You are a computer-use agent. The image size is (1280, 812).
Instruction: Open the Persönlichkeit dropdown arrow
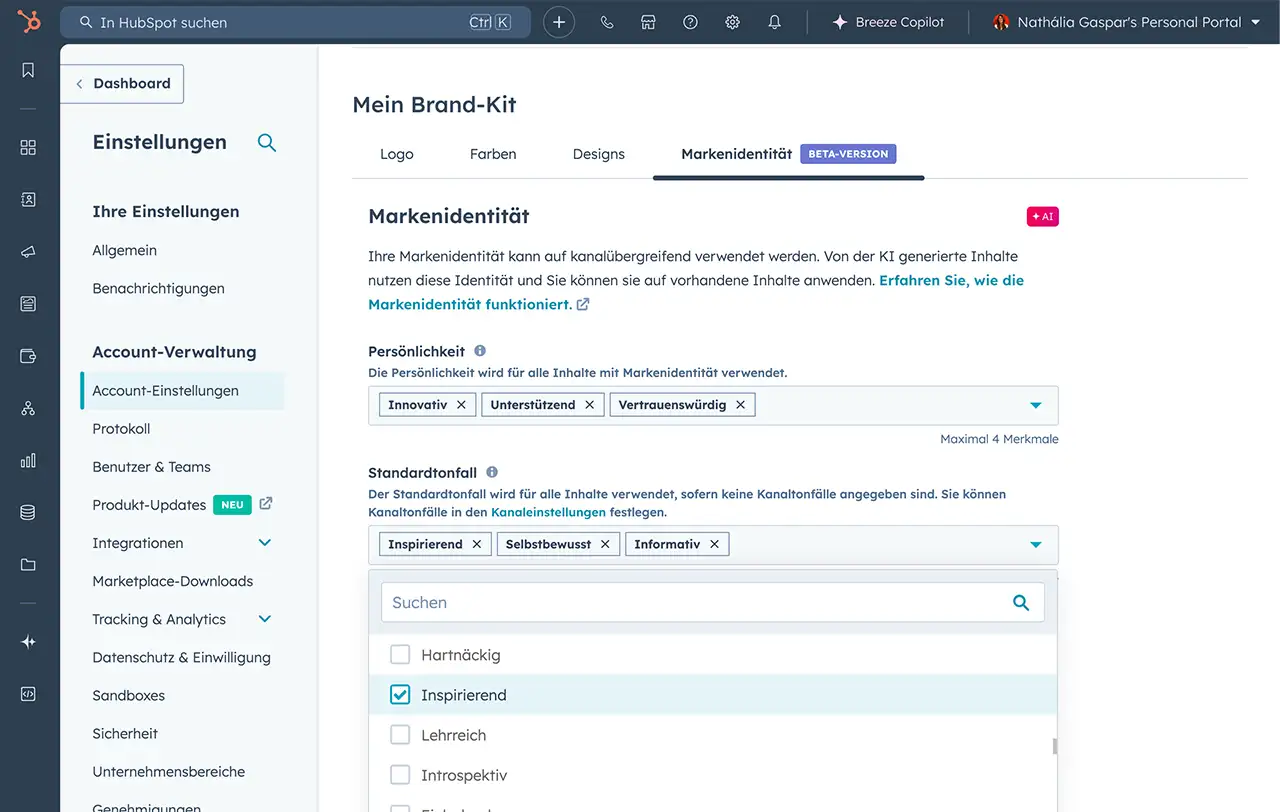tap(1036, 405)
